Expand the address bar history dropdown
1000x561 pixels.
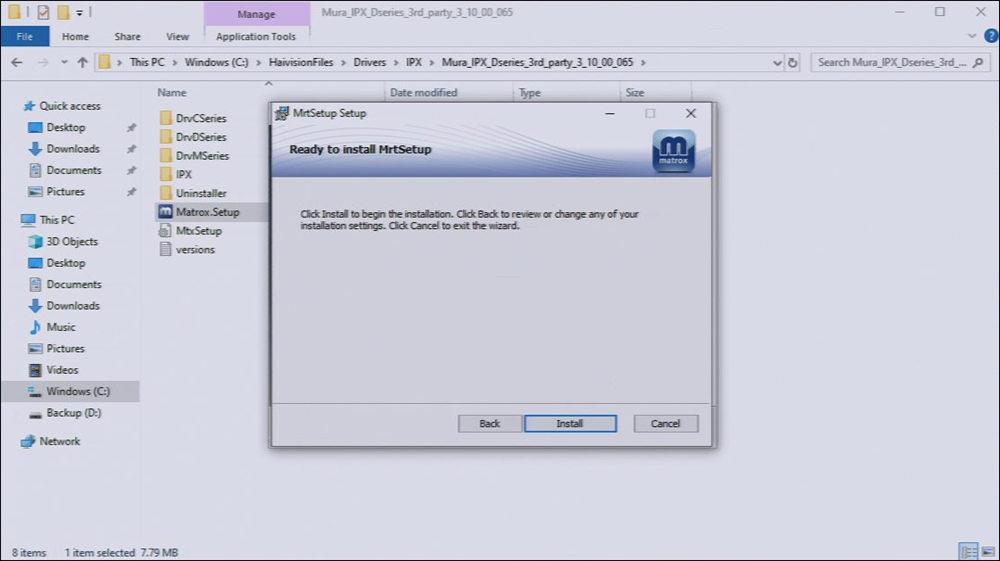pos(776,62)
